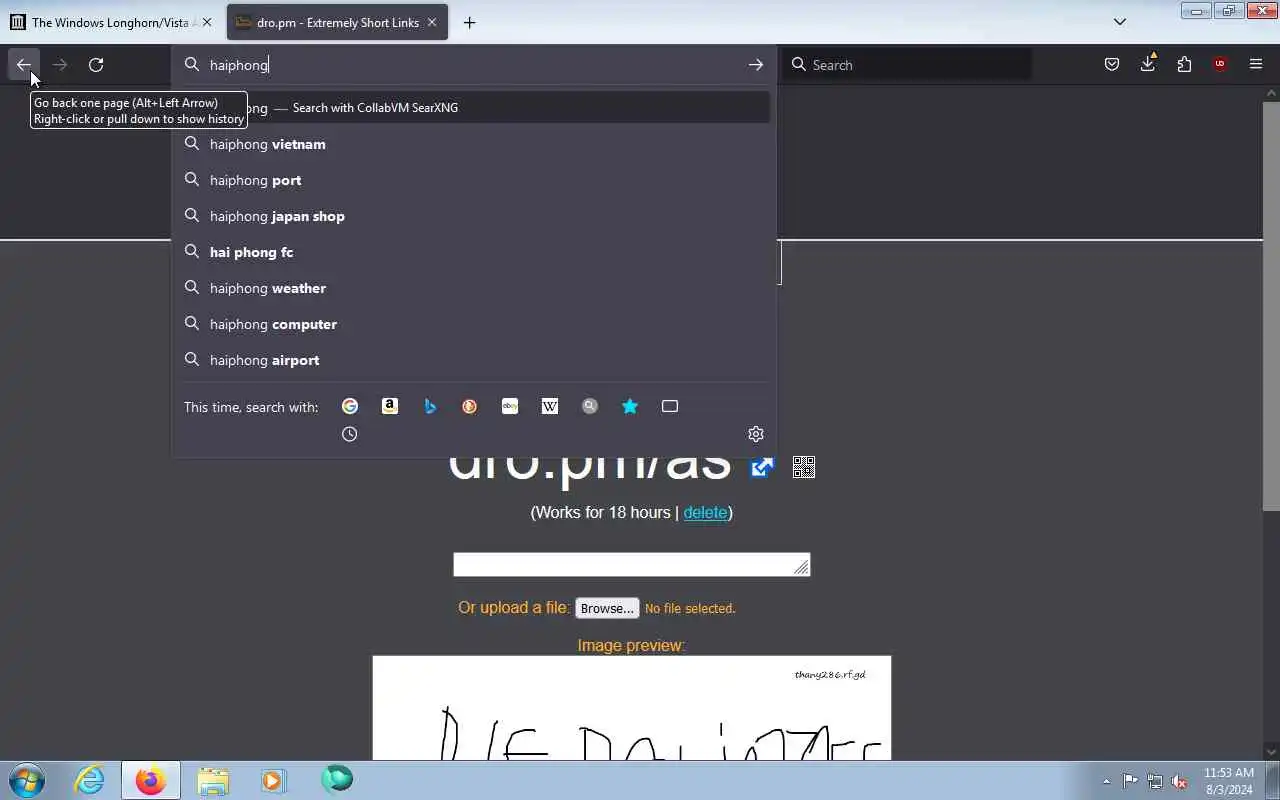
Task: Open the extensions puzzle icon
Action: 1184,65
